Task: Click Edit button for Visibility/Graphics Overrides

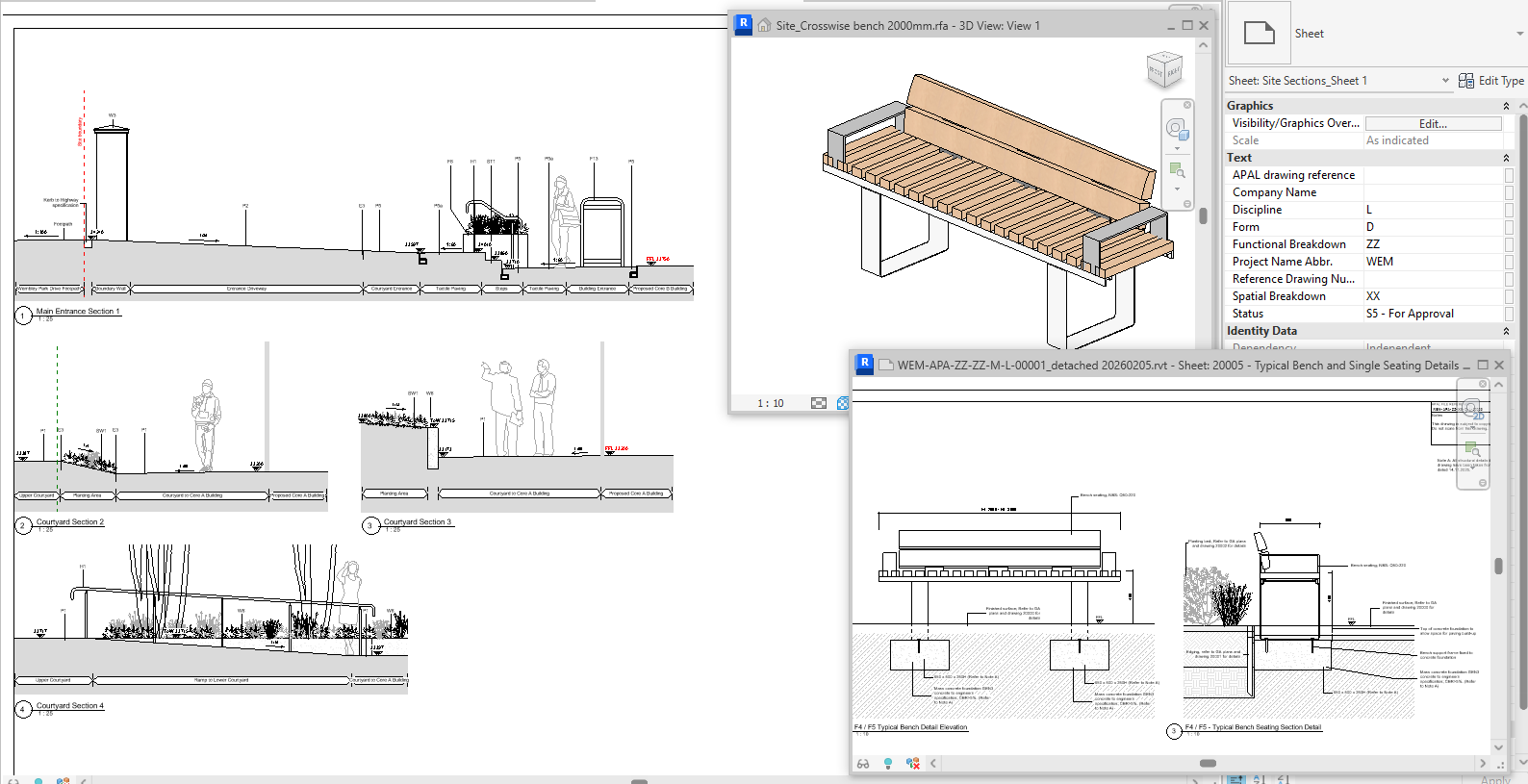Action: click(1433, 124)
